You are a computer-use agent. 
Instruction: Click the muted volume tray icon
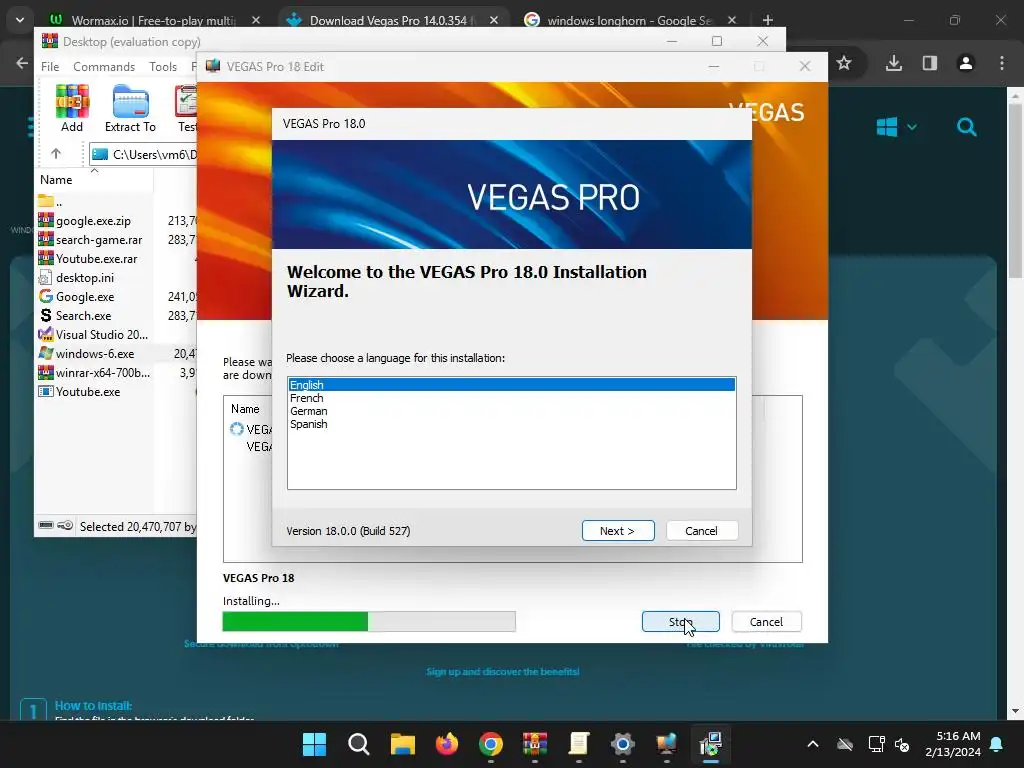[903, 744]
